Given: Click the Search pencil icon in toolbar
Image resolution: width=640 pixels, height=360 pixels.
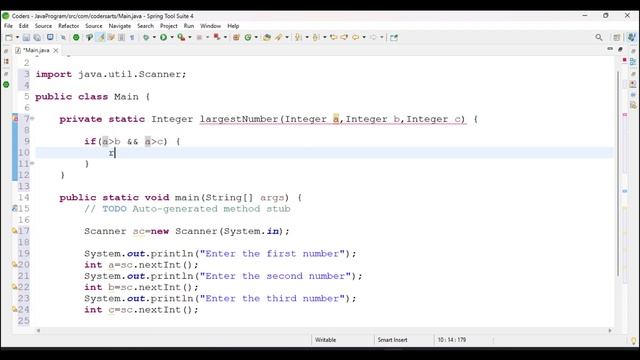Looking at the screenshot, I should 278,38.
